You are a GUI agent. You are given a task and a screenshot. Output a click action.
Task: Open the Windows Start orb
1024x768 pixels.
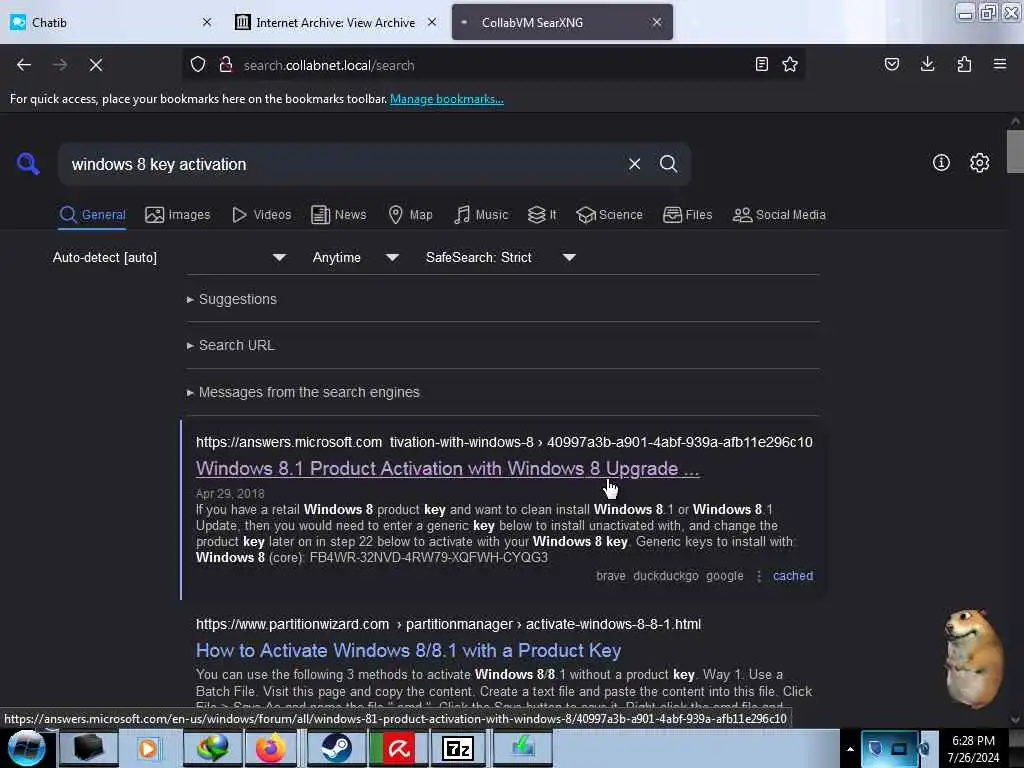click(27, 748)
